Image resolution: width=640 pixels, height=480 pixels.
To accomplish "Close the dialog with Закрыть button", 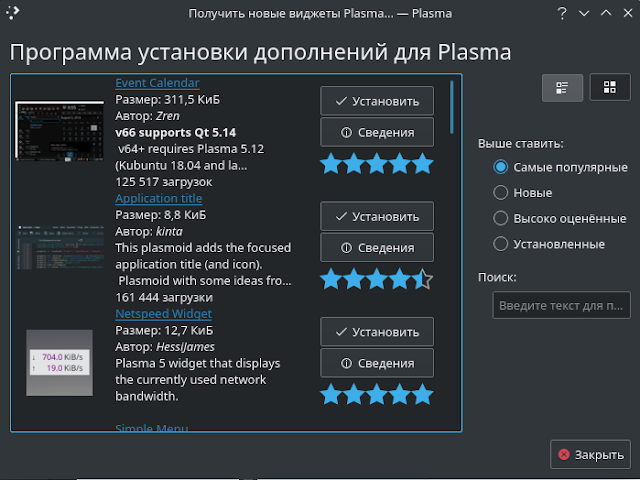I will pos(590,454).
